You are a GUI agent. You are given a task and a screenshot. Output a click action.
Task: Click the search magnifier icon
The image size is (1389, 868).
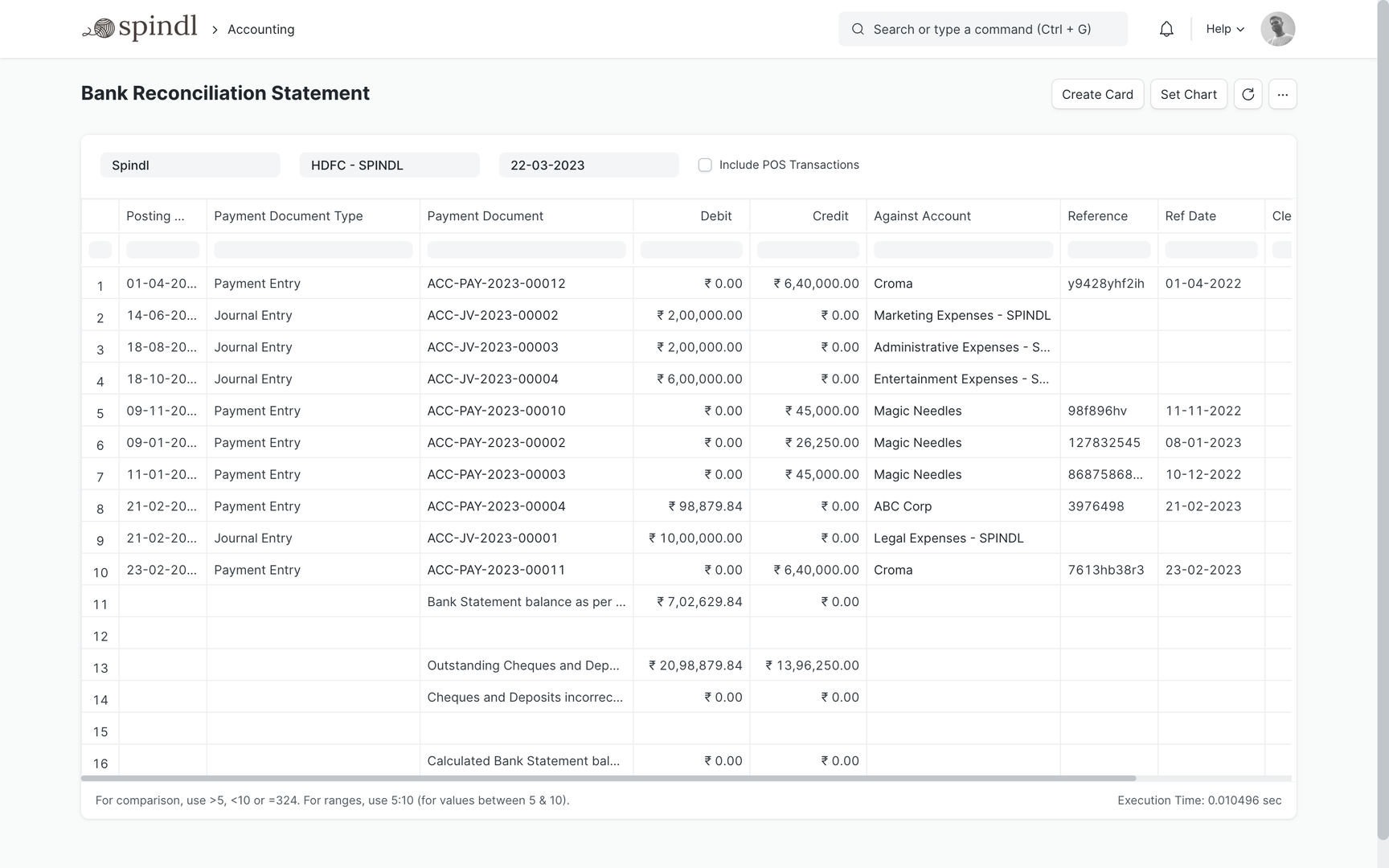(x=858, y=29)
